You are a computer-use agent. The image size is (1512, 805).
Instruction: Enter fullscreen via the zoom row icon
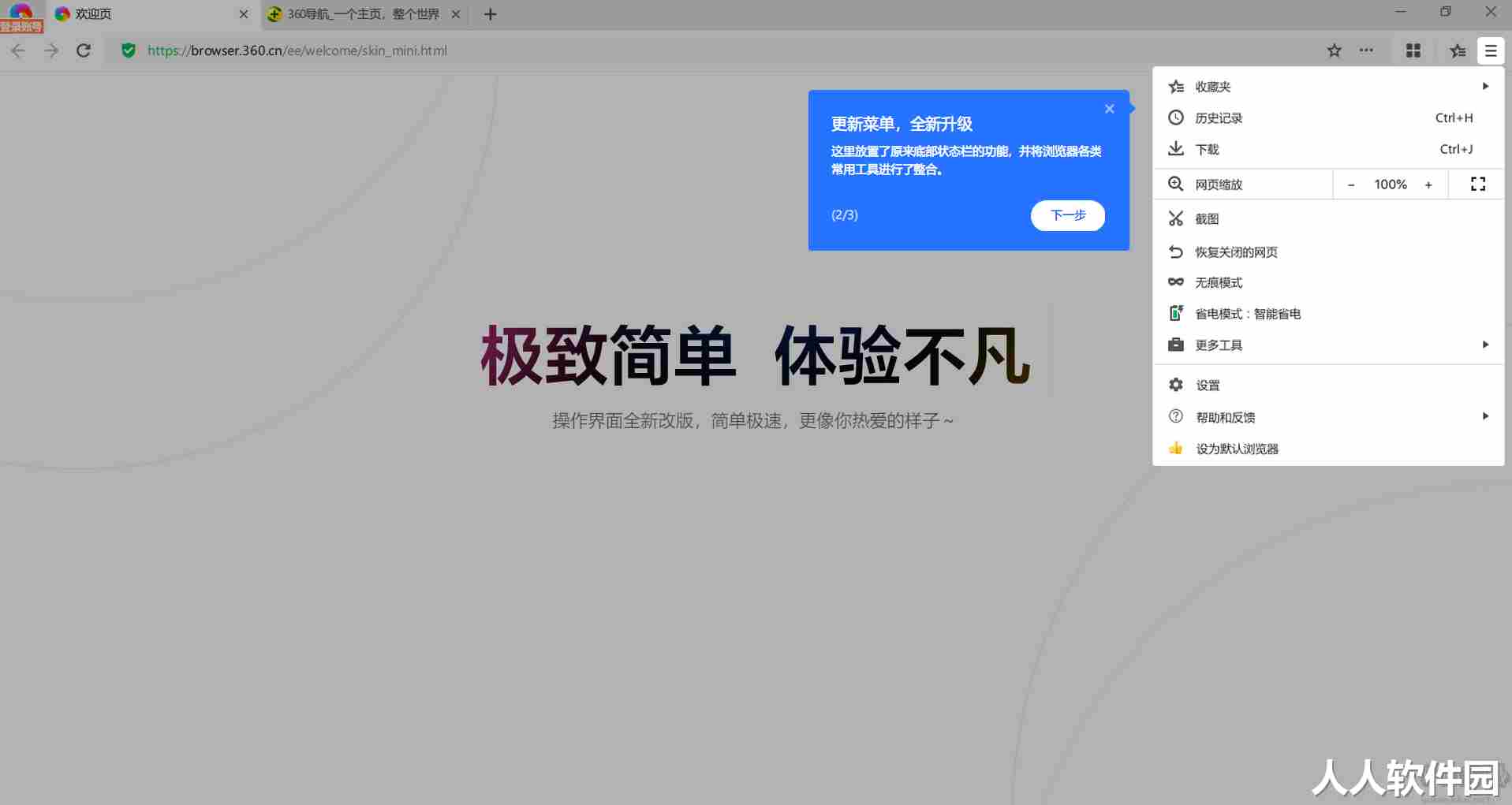tap(1478, 184)
